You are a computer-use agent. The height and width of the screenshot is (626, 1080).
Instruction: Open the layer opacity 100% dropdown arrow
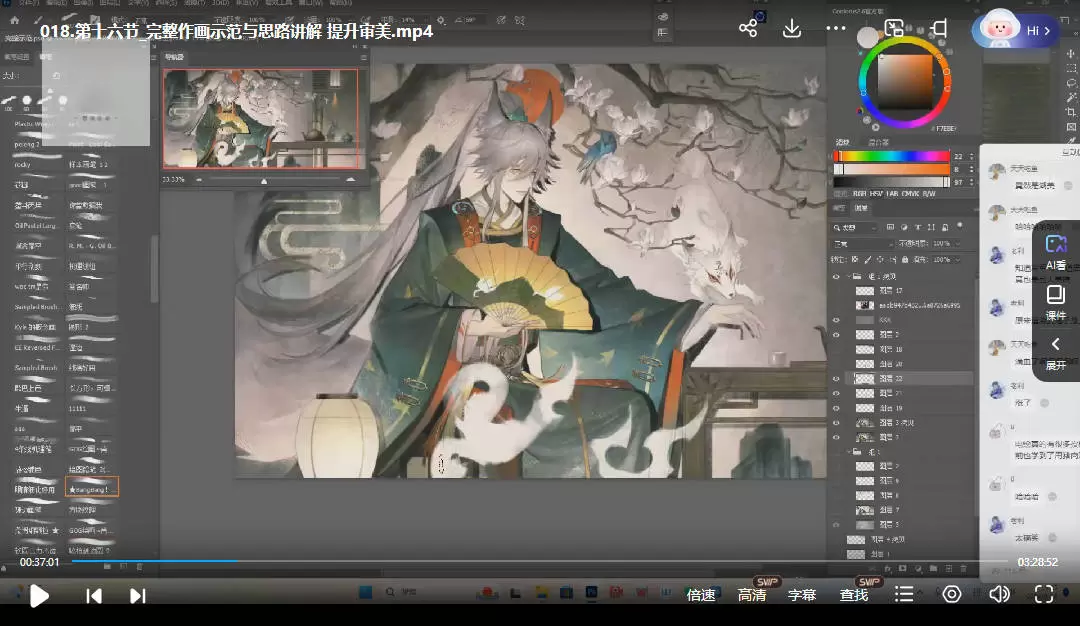click(957, 244)
